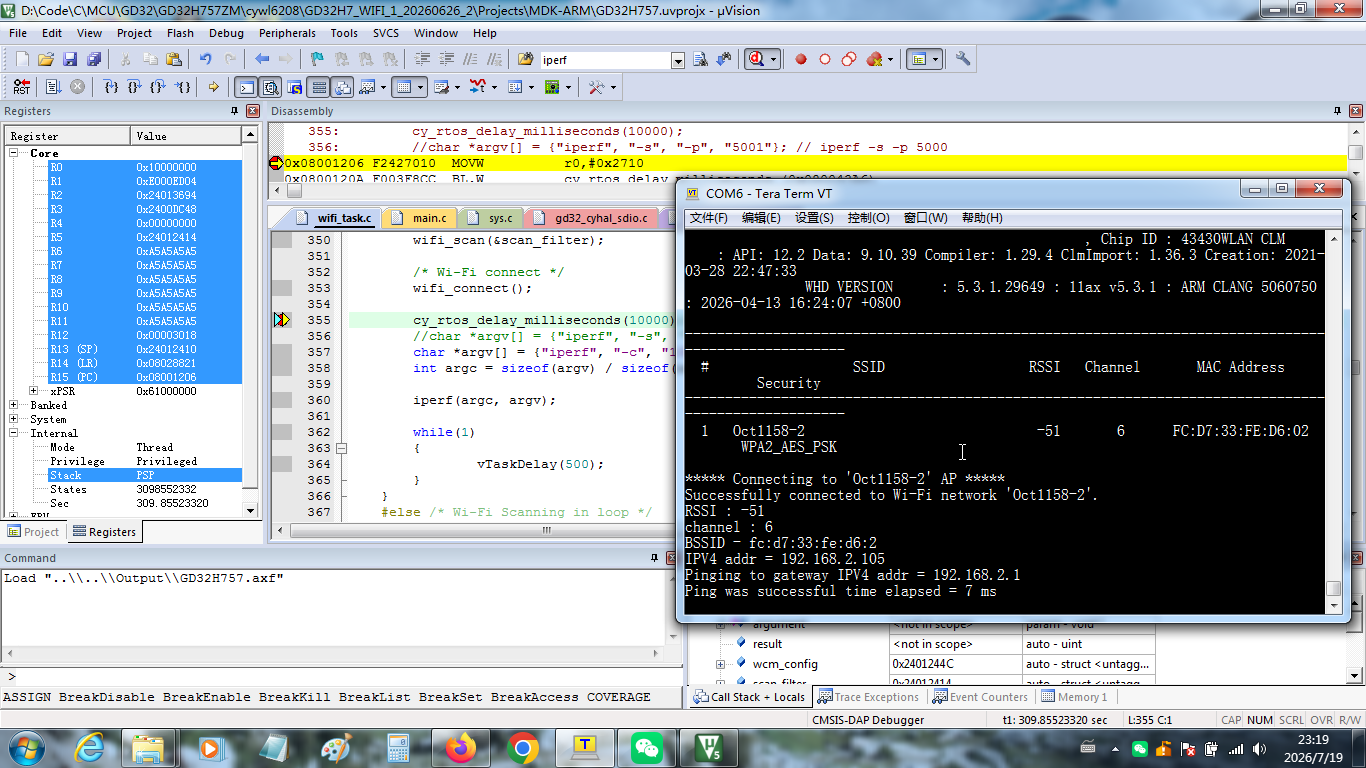Click the Tera Term terminal scrollbar
This screenshot has height=768, width=1366.
pyautogui.click(x=1333, y=422)
